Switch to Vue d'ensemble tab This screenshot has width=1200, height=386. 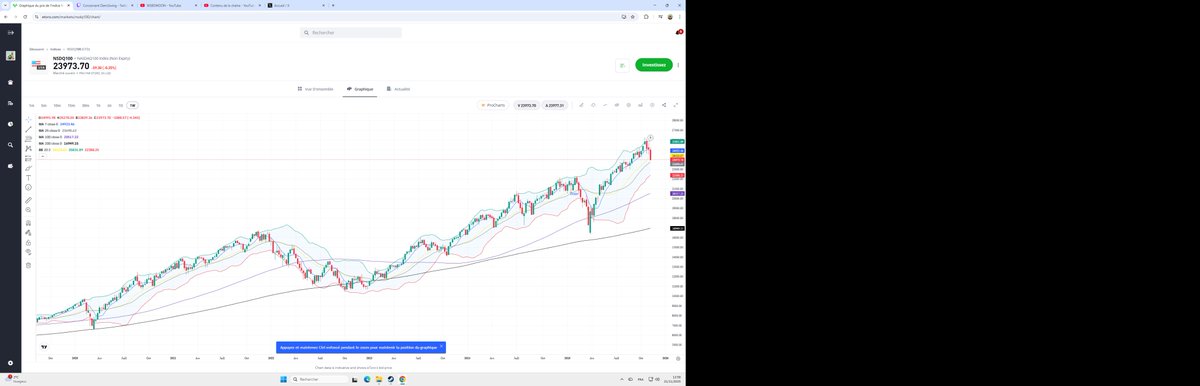(x=315, y=88)
